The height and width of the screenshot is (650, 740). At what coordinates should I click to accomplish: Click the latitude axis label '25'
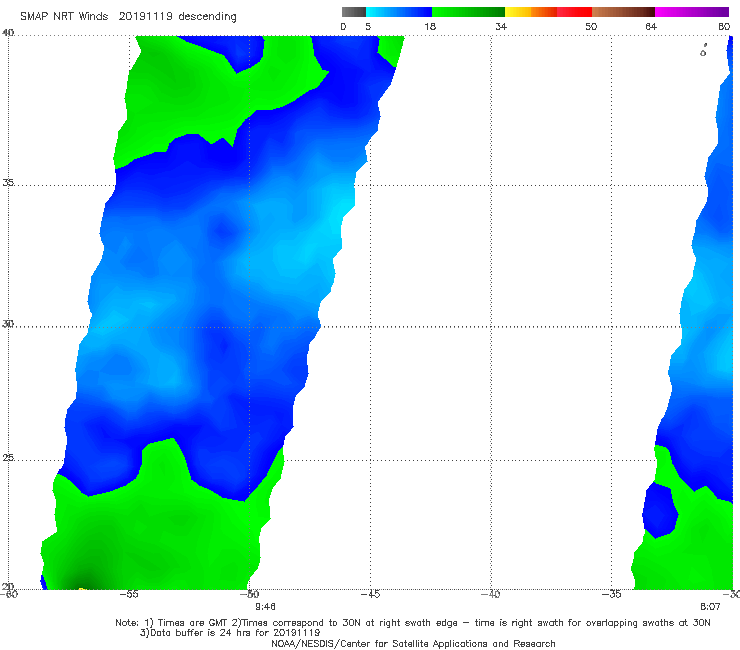pyautogui.click(x=8, y=457)
